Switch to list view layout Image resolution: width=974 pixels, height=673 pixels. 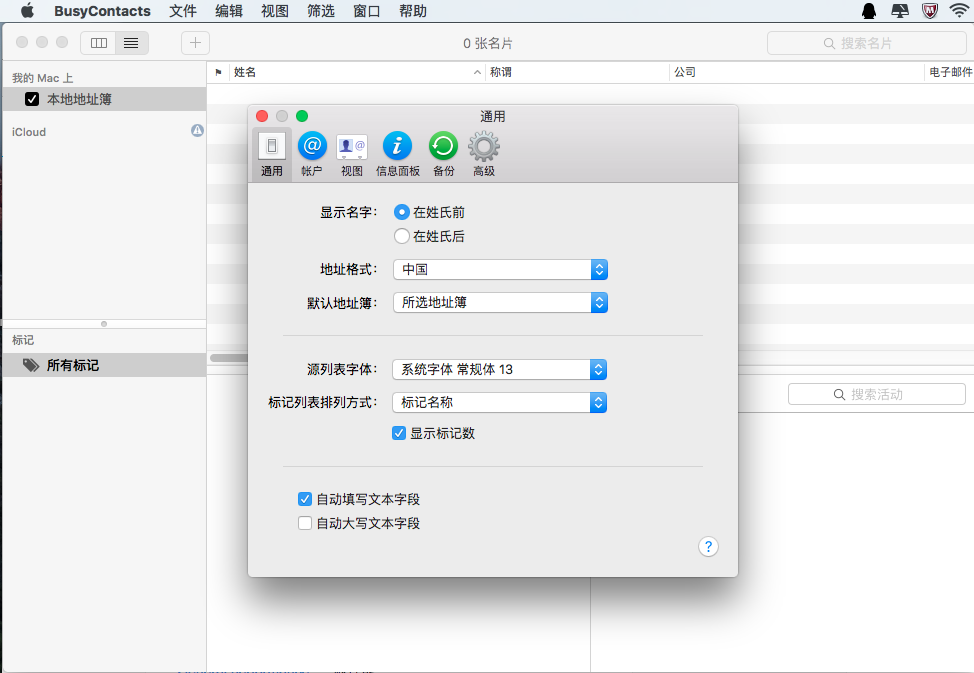132,43
